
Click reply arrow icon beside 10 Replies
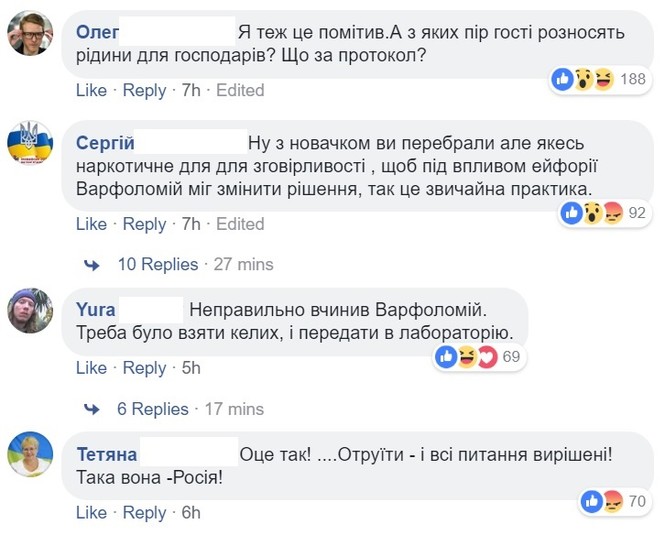92,265
